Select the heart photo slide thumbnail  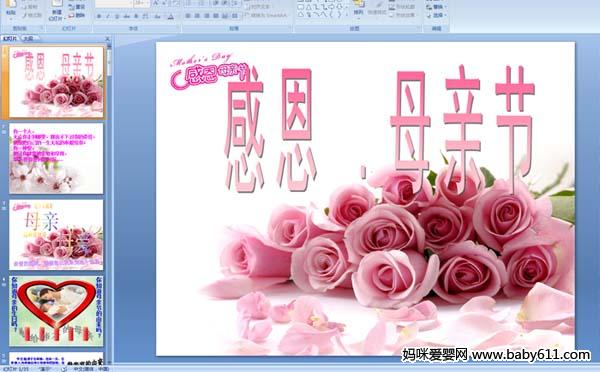(56, 311)
